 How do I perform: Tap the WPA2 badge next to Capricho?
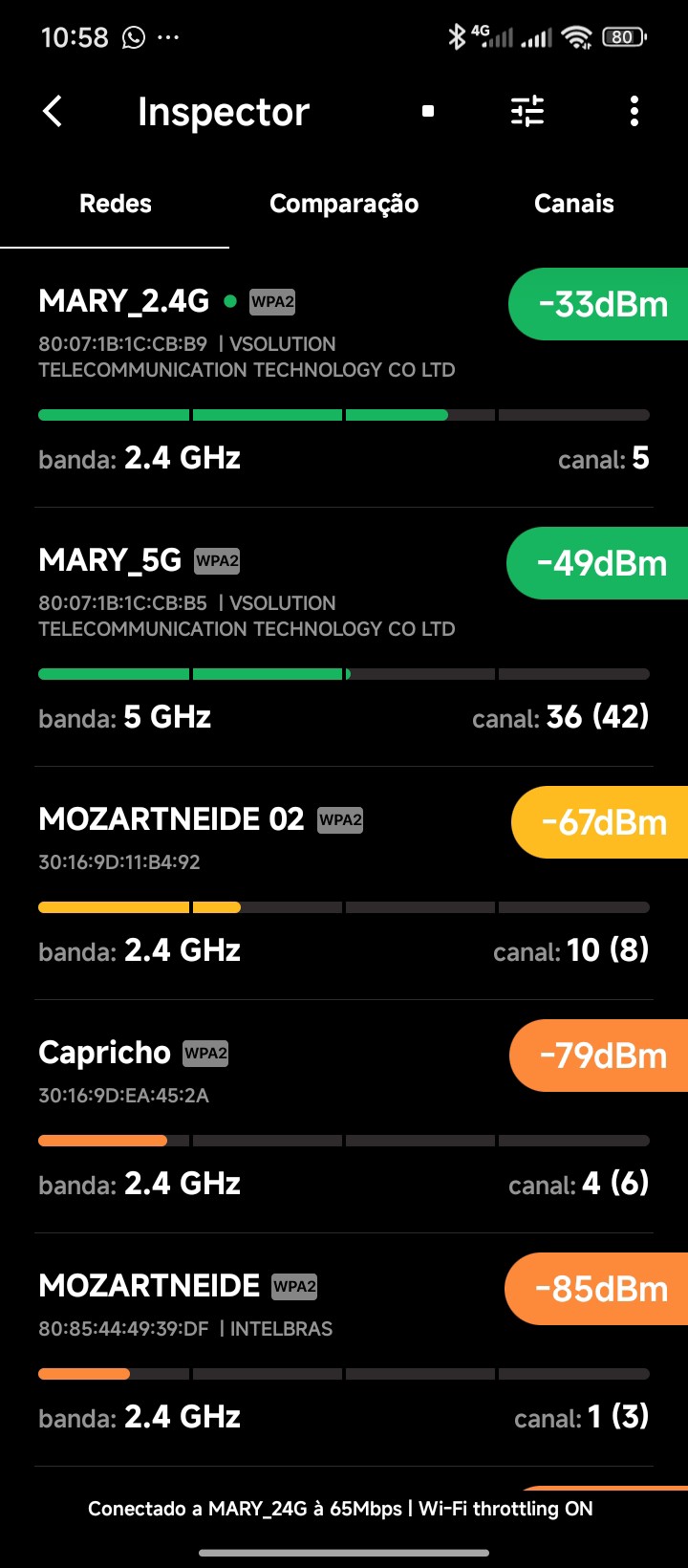coord(205,1053)
